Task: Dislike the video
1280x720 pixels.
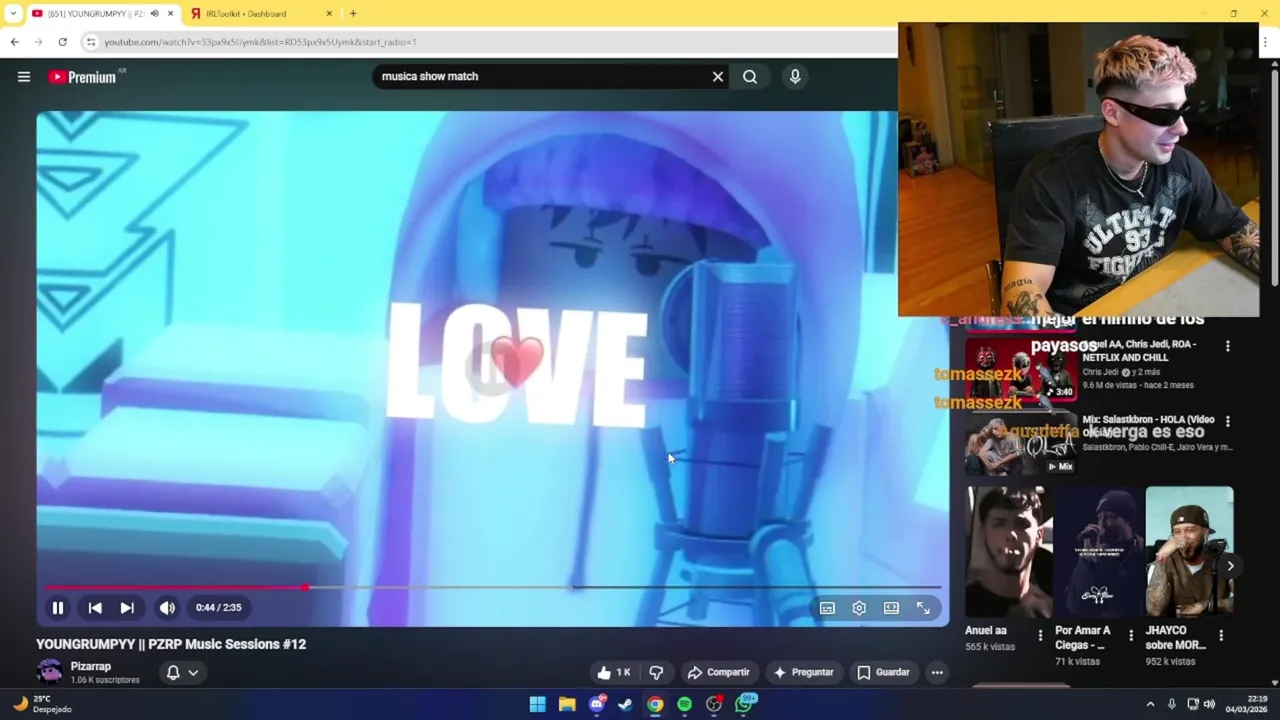Action: pyautogui.click(x=656, y=672)
